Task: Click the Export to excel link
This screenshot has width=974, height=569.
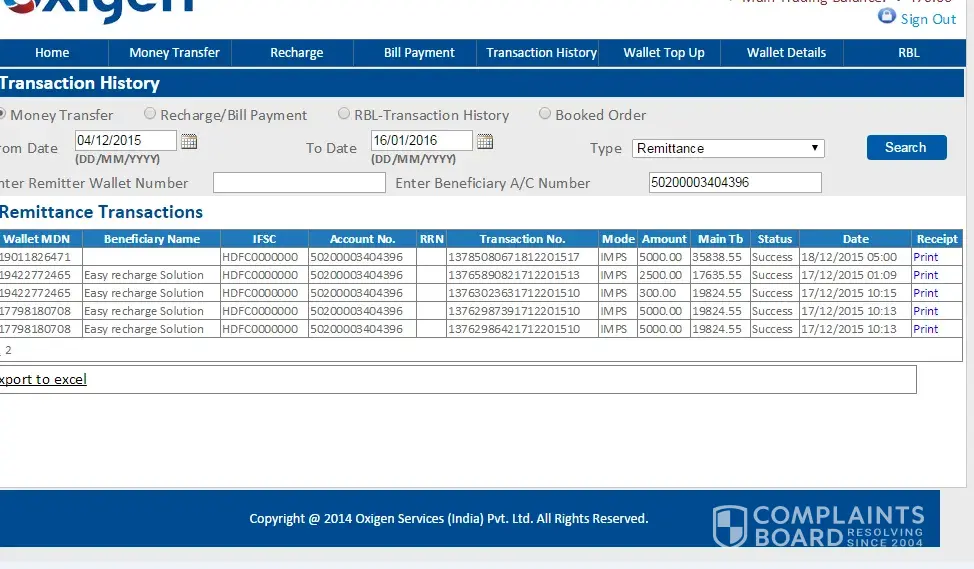Action: (42, 380)
